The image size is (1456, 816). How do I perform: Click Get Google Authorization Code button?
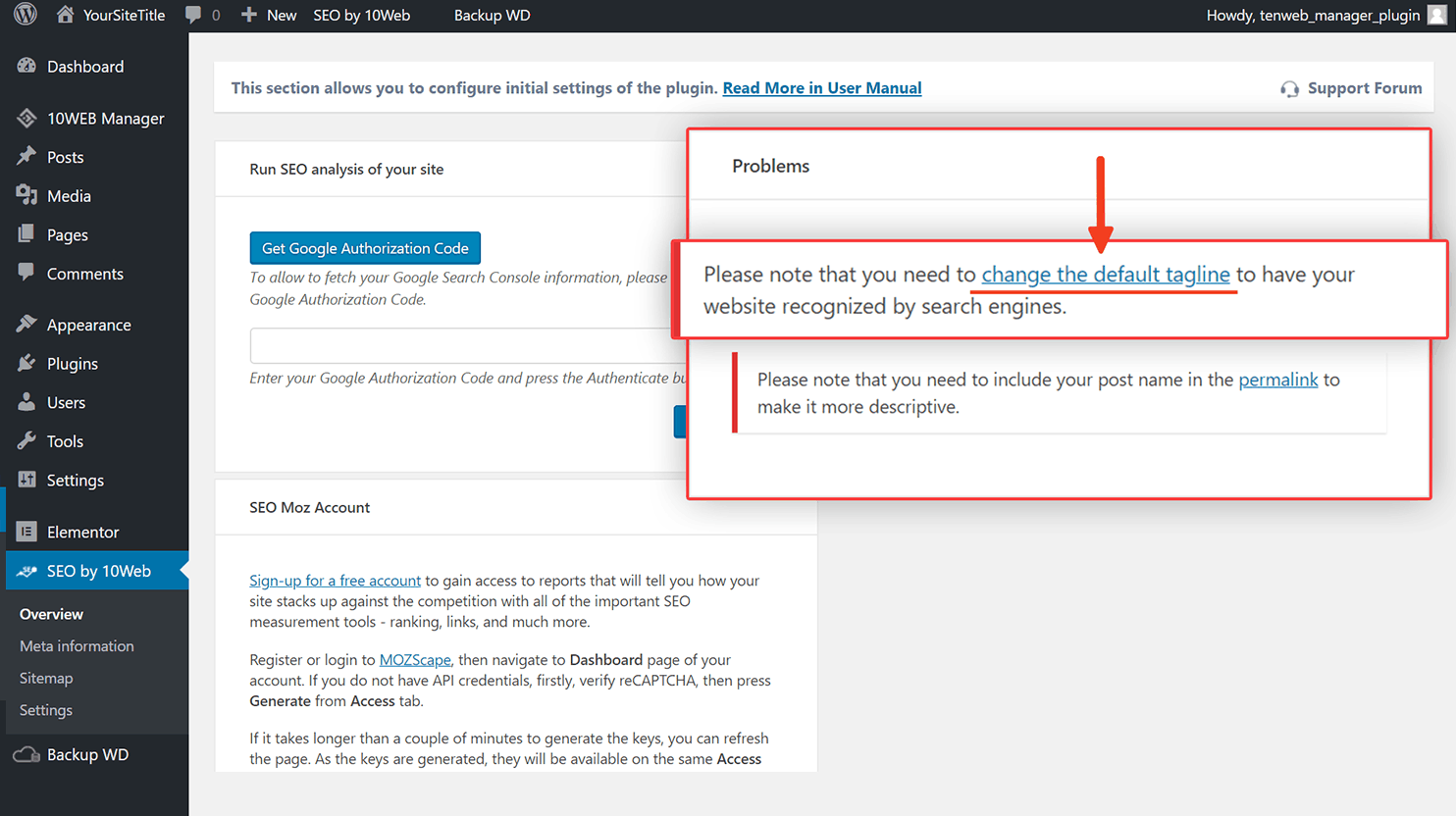pyautogui.click(x=365, y=248)
